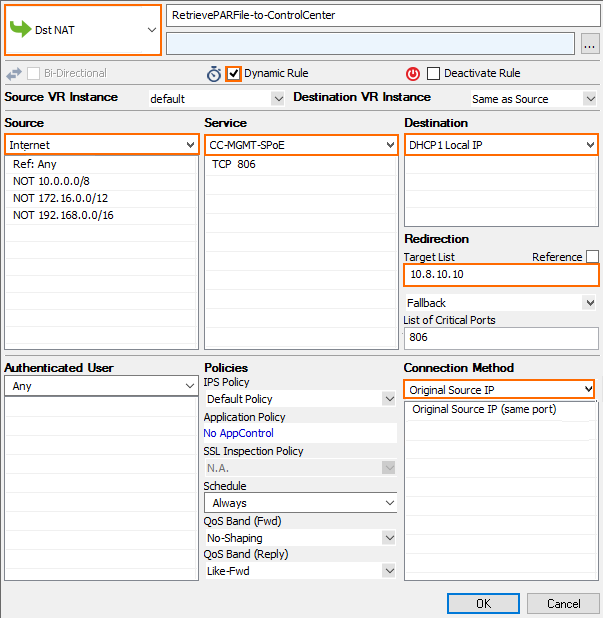Click the Bi-Directional arrows icon
Image resolution: width=603 pixels, height=618 pixels.
(14, 74)
